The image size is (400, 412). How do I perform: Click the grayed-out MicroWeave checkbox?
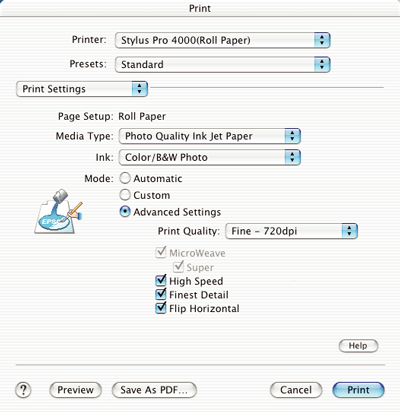click(x=161, y=253)
